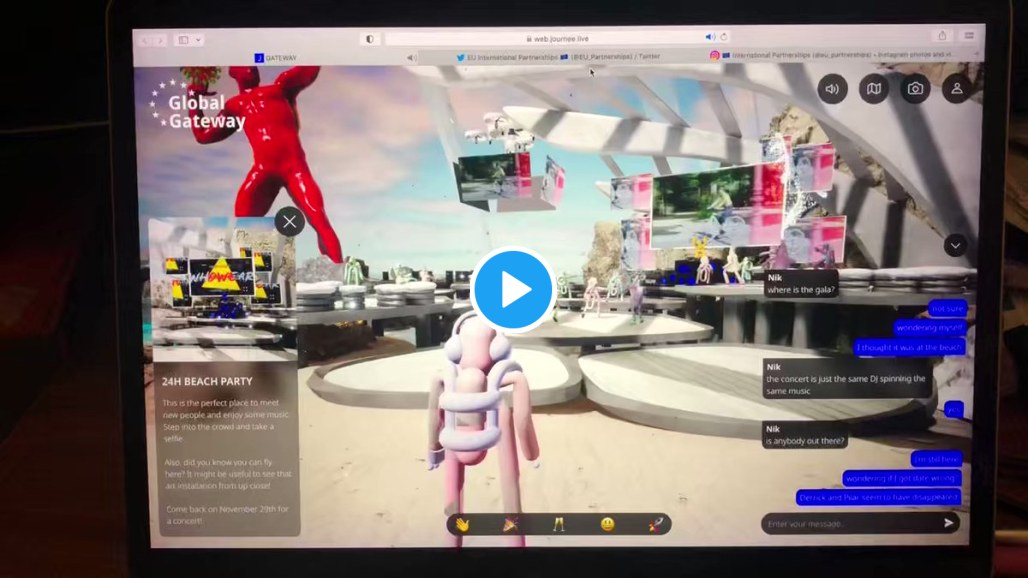Send the rocket emoji reaction
Image resolution: width=1028 pixels, height=578 pixels.
click(656, 524)
